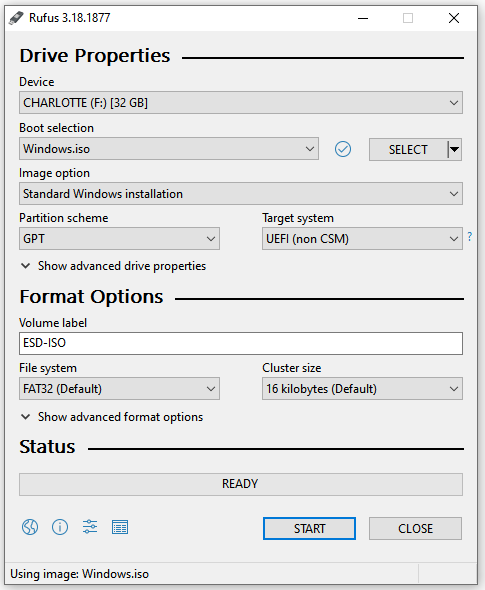
Task: Open the About information icon
Action: (x=60, y=527)
